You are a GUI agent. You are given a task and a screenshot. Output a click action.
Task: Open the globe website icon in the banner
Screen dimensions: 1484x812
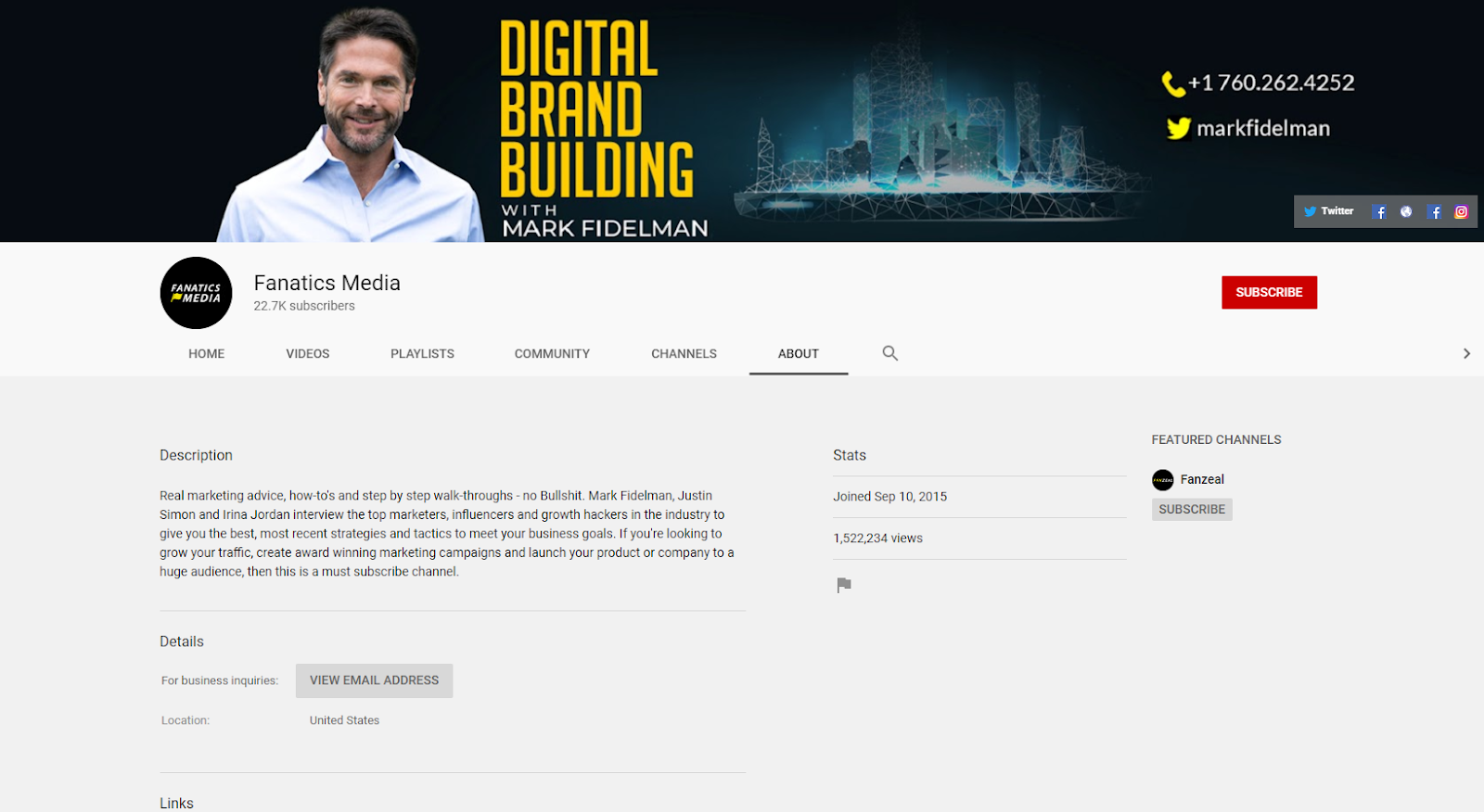[x=1406, y=212]
